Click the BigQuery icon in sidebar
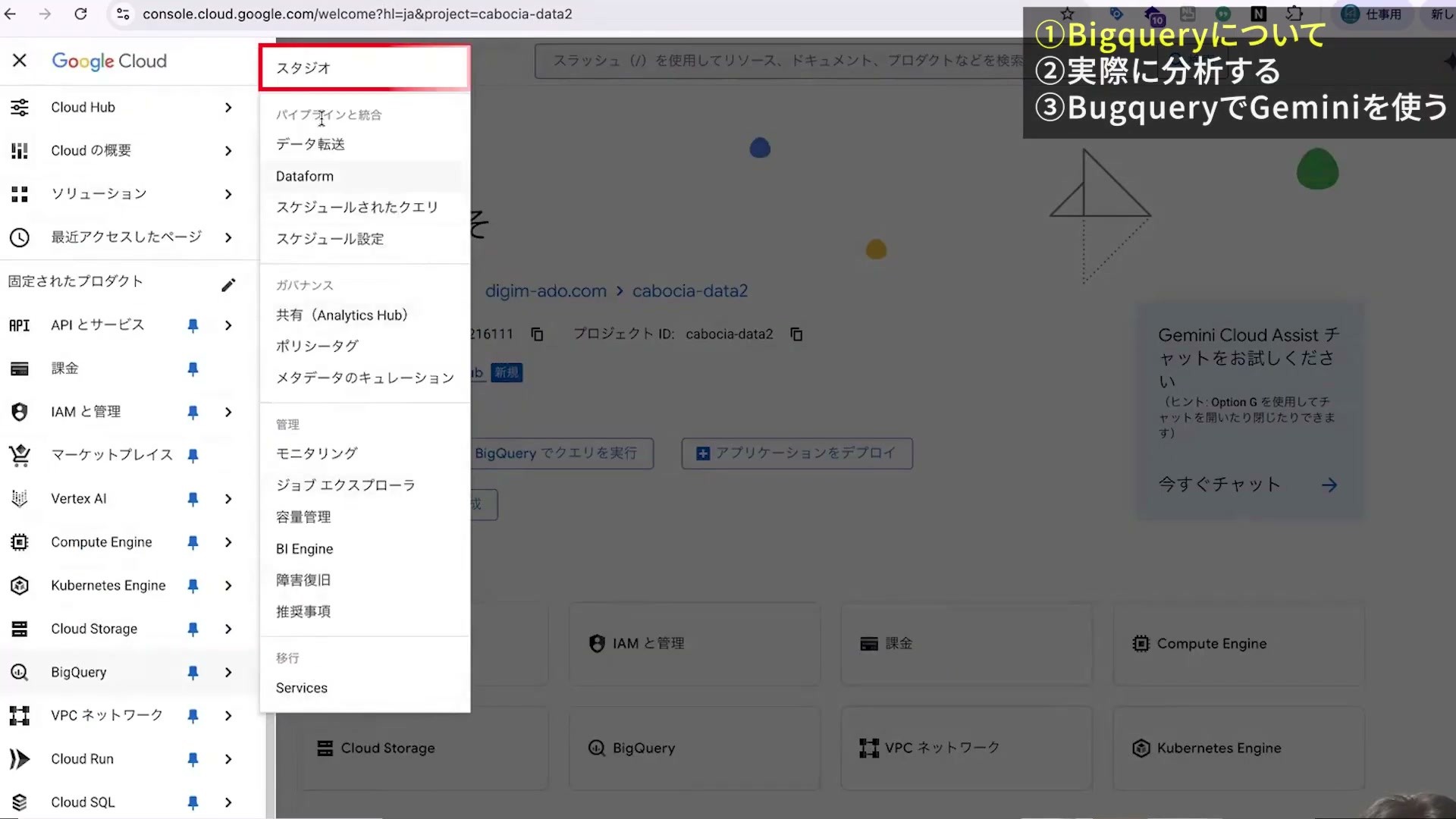1456x819 pixels. [20, 672]
